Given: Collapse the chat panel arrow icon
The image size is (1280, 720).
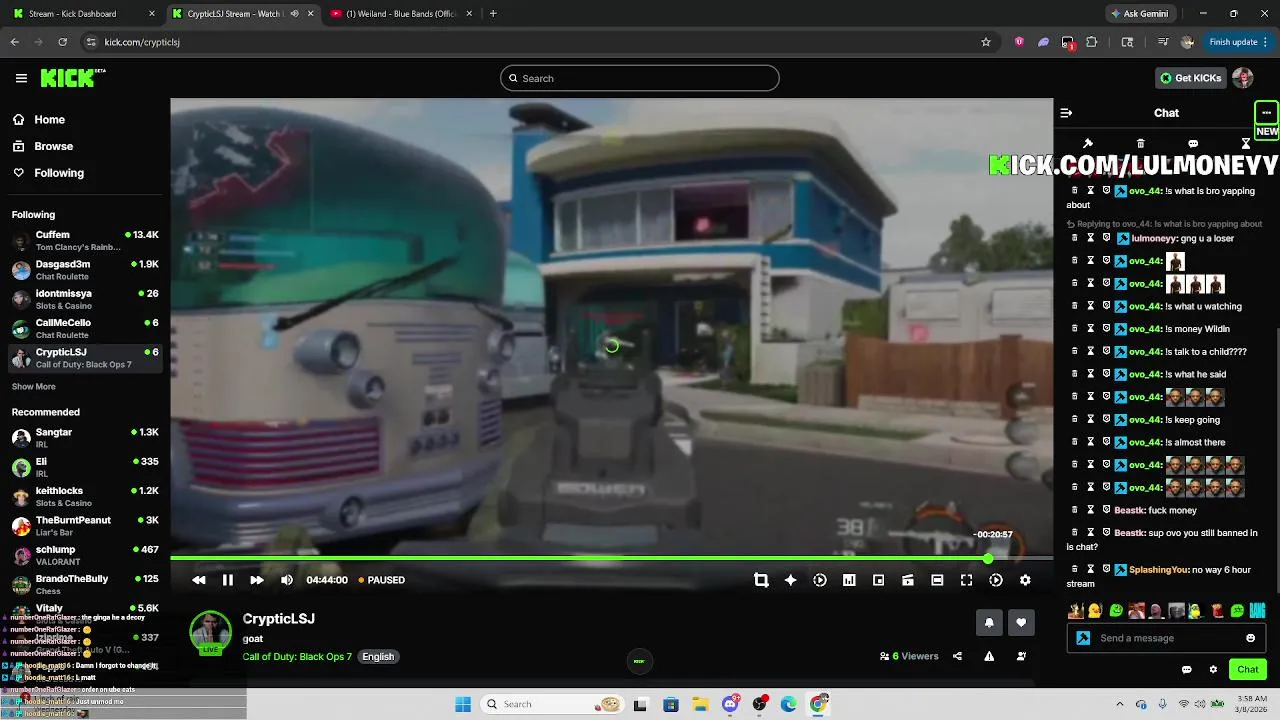Looking at the screenshot, I should point(1066,113).
